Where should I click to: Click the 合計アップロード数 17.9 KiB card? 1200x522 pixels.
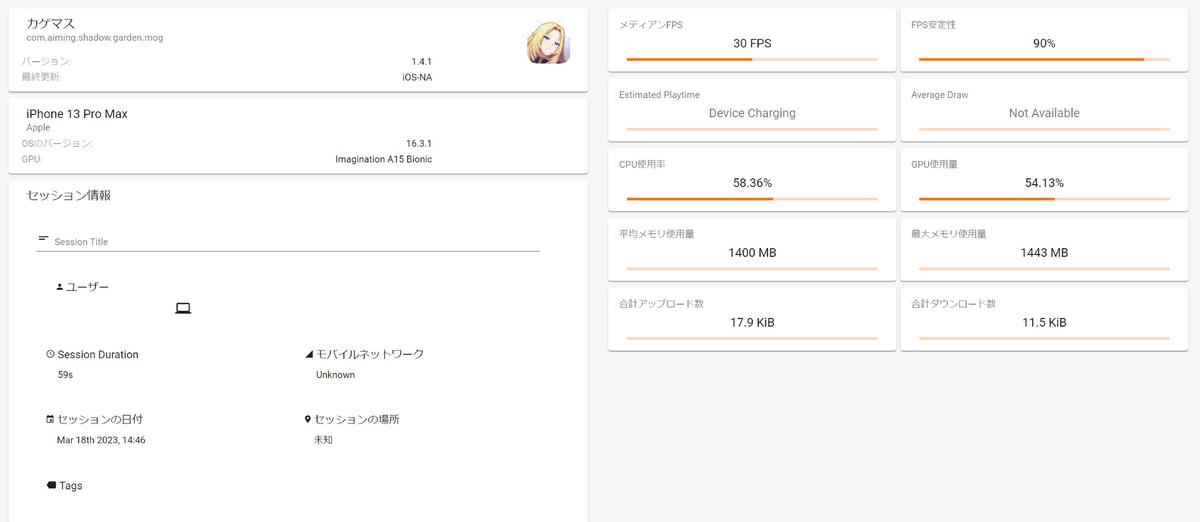[x=752, y=319]
